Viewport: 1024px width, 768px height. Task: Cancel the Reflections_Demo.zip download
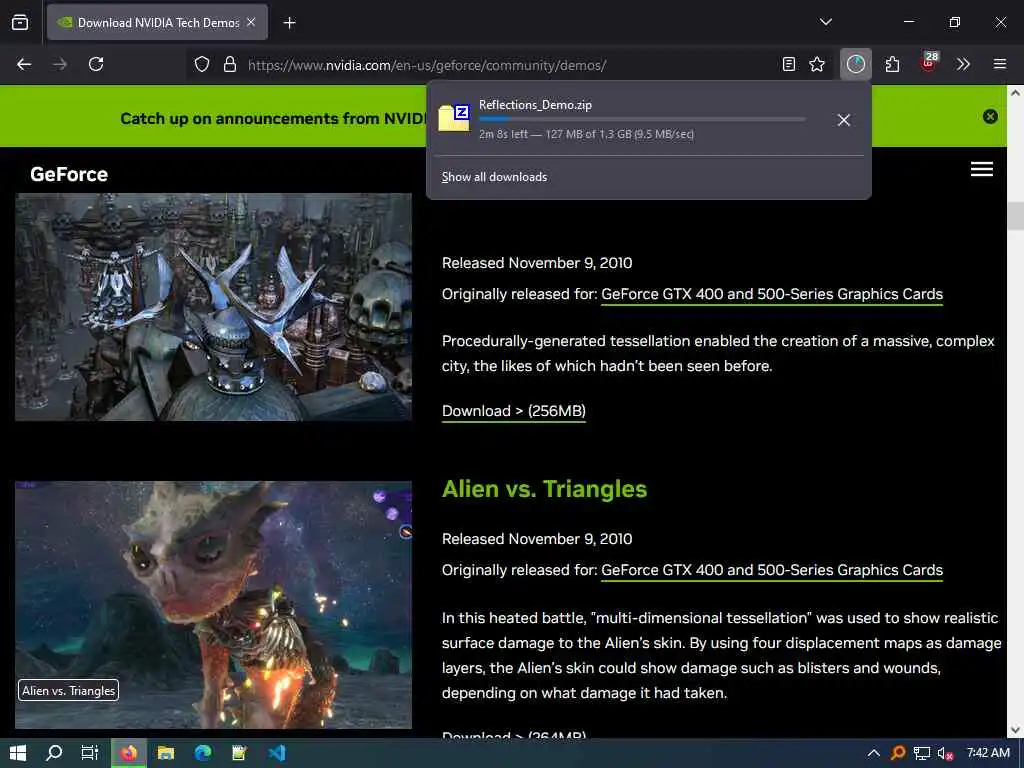(x=844, y=120)
